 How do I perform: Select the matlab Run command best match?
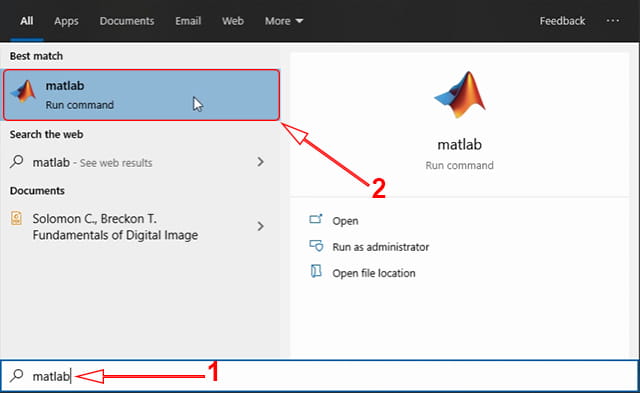[141, 95]
